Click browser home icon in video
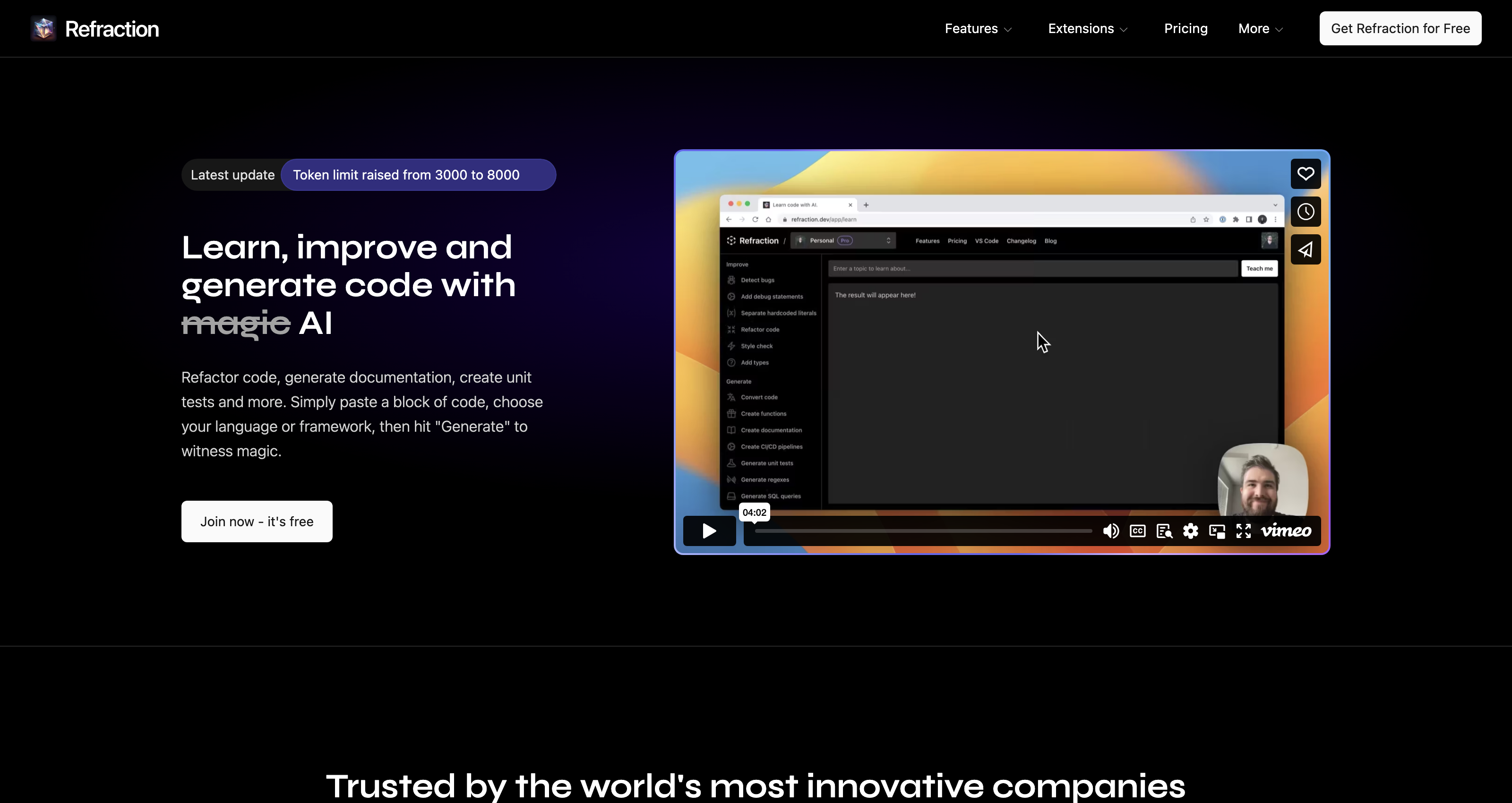1512x803 pixels. point(768,219)
